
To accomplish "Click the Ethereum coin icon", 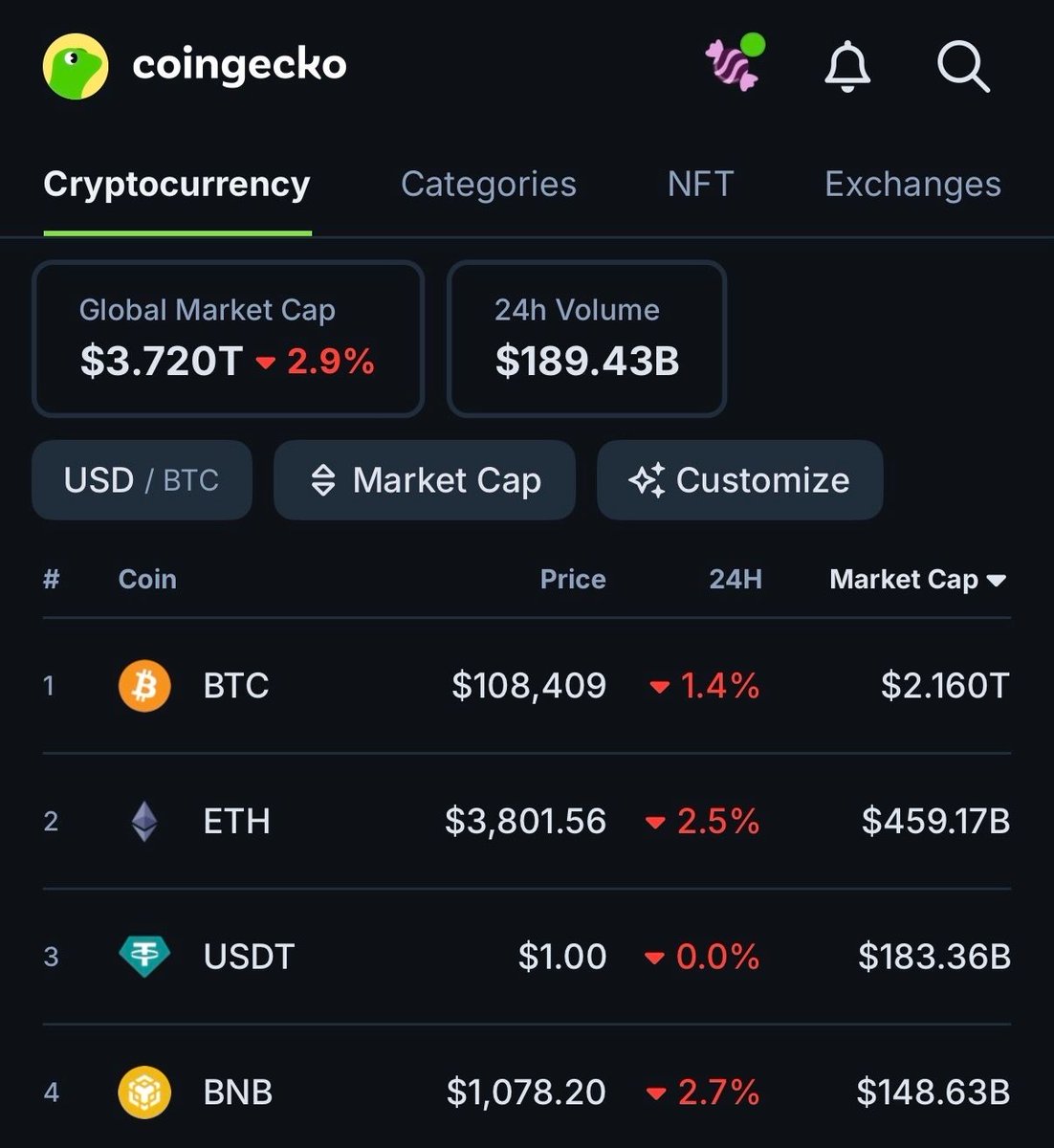I will (144, 822).
